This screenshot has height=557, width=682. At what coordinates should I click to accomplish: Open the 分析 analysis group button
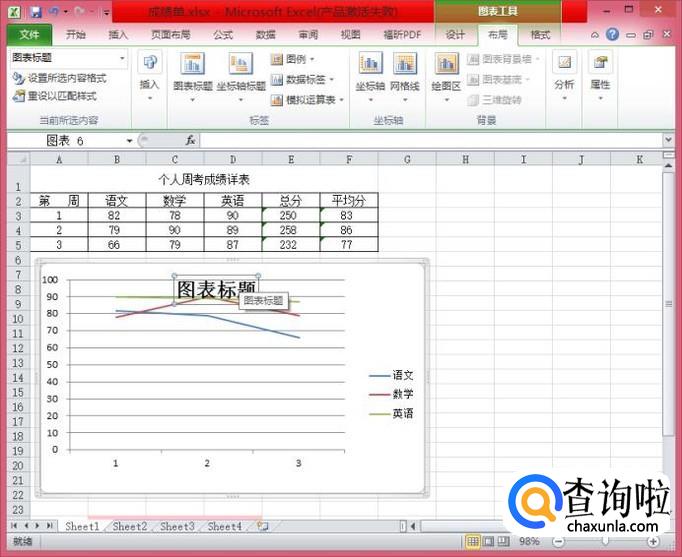tap(564, 77)
